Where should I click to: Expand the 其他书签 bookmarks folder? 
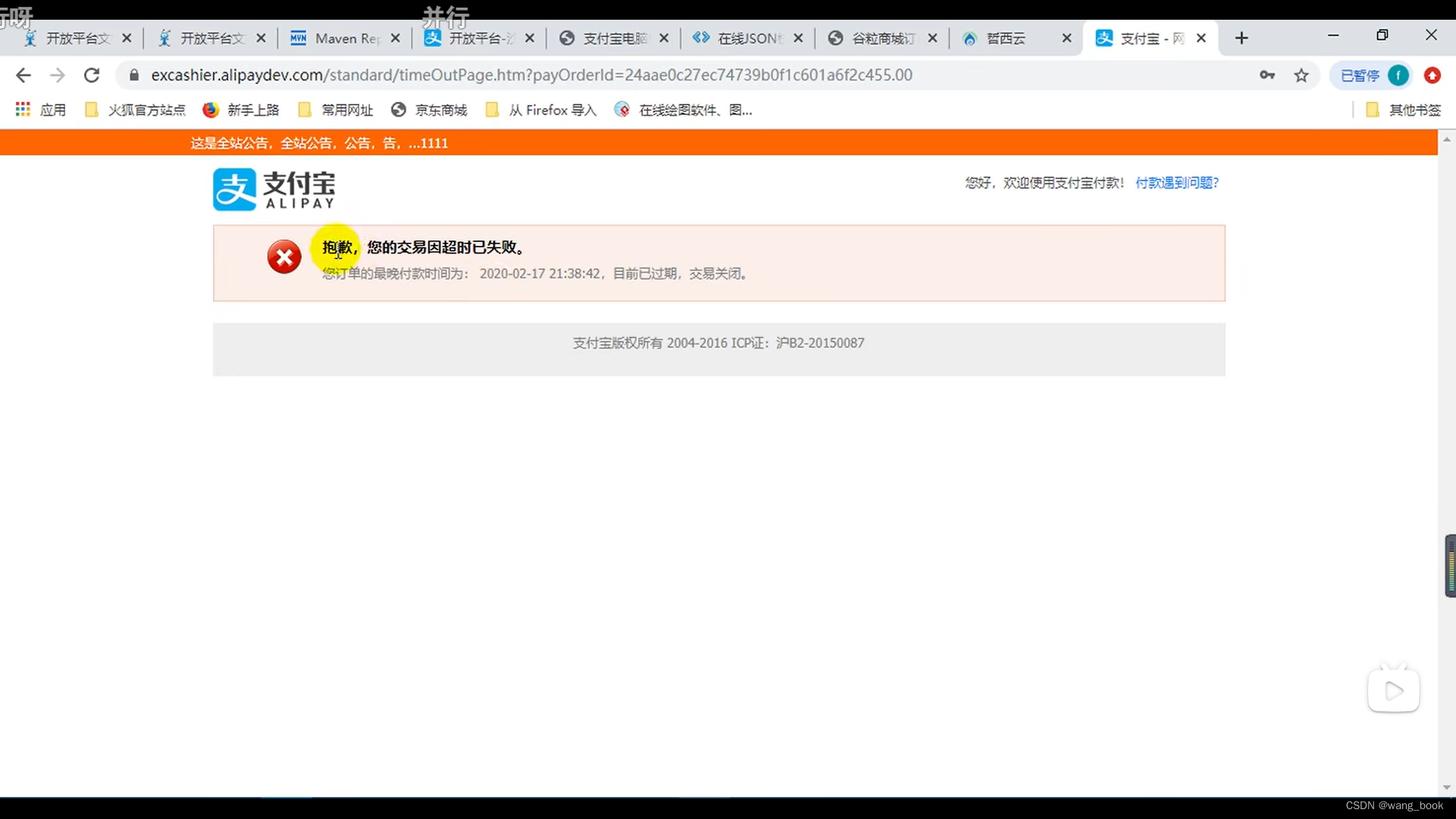1404,110
